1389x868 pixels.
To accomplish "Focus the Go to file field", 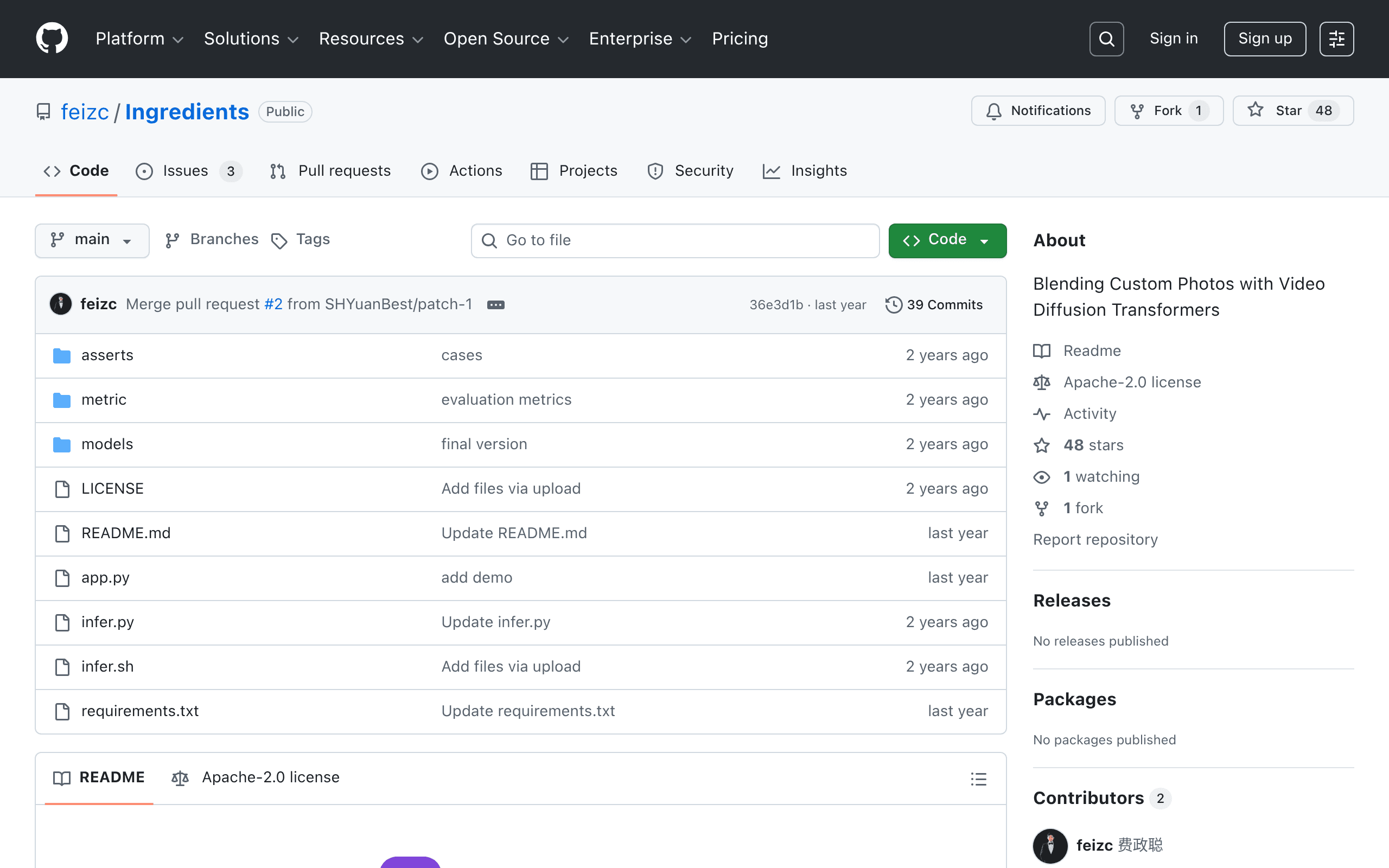I will click(x=675, y=240).
